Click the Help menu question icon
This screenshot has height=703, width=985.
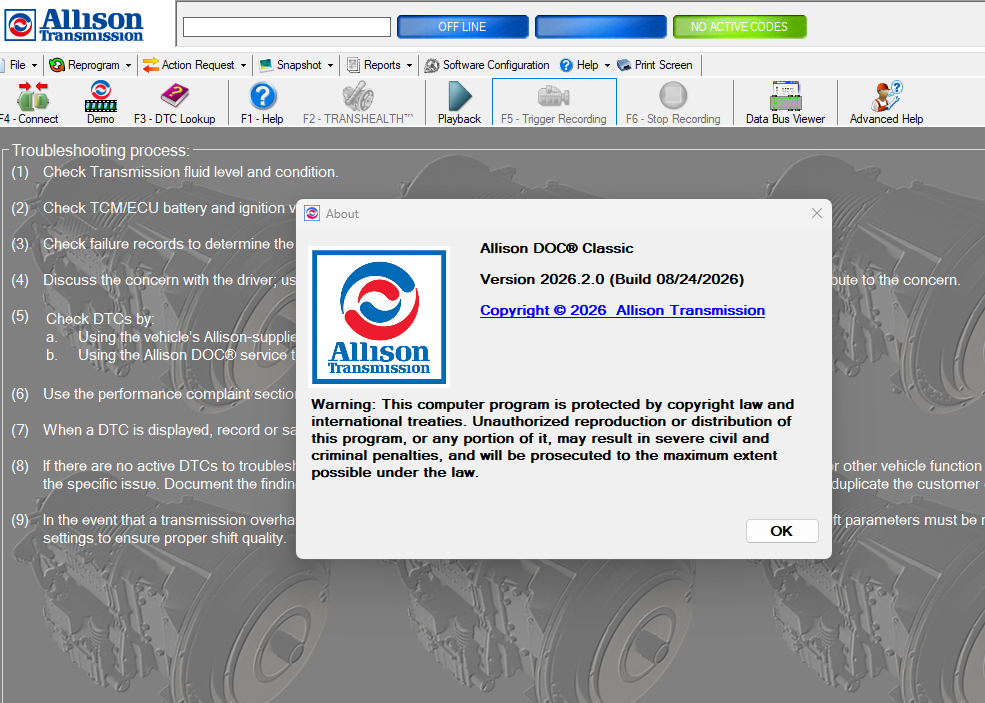tap(566, 65)
